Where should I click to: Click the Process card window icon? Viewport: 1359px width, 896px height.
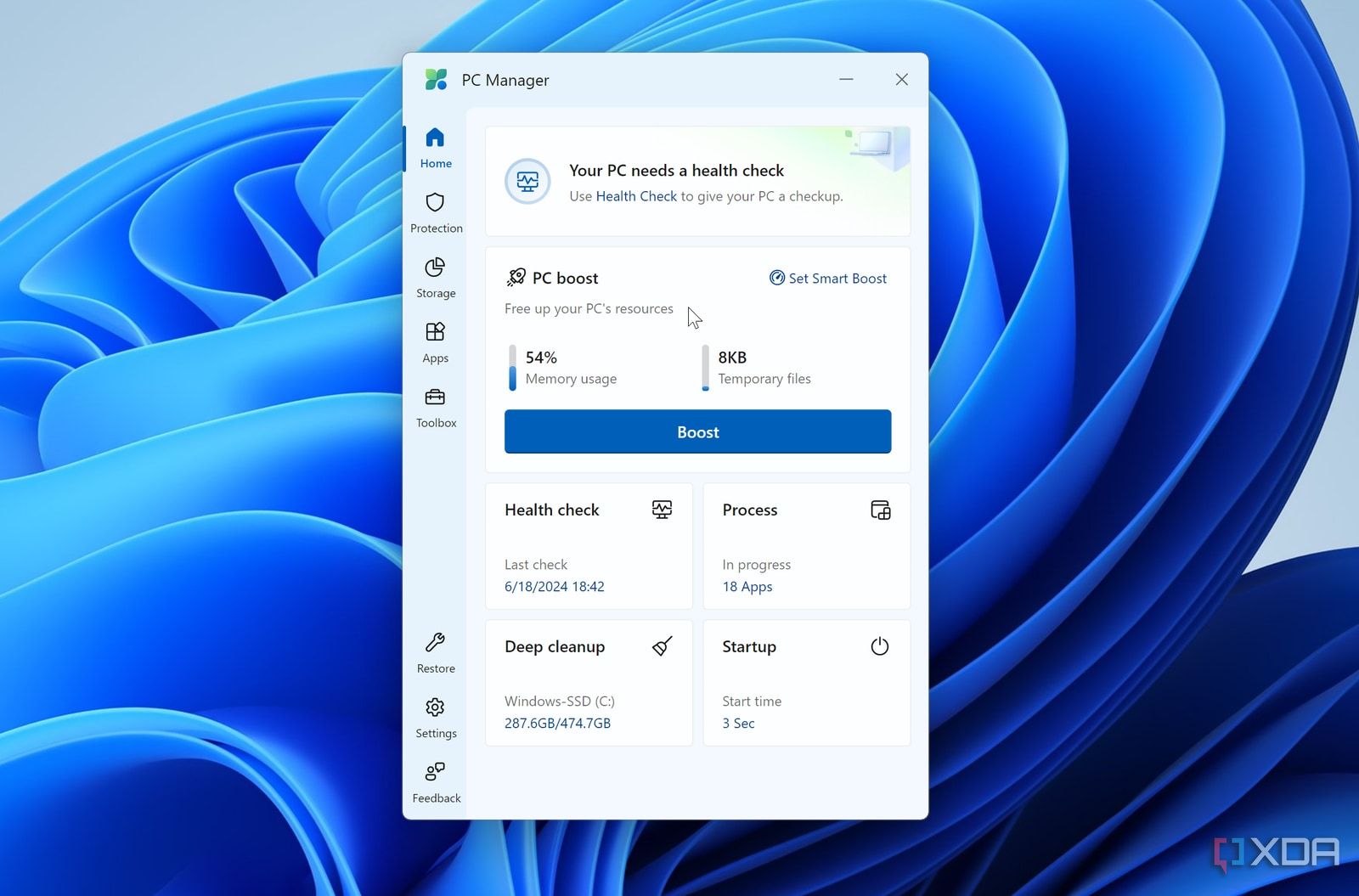(x=881, y=510)
